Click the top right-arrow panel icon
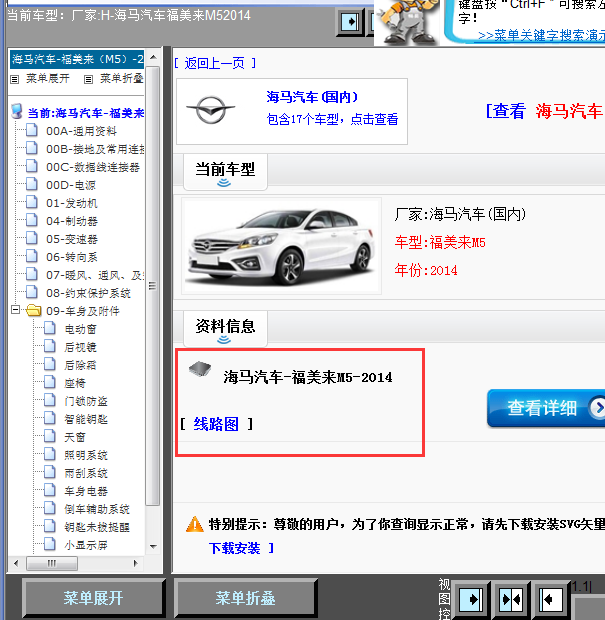The width and height of the screenshot is (605, 620). [350, 21]
